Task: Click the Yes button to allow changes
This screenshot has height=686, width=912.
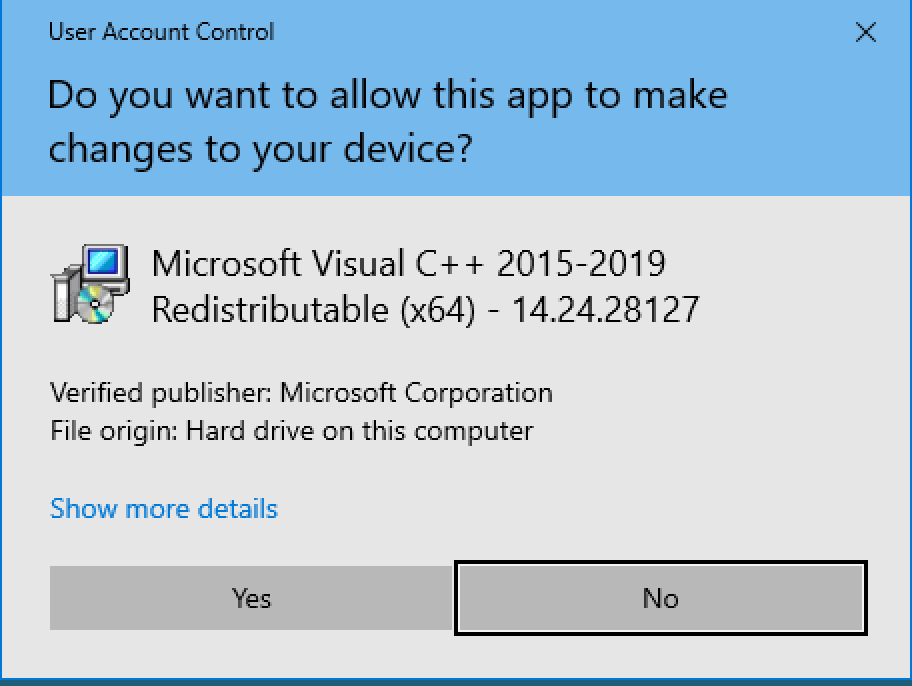Action: [251, 598]
